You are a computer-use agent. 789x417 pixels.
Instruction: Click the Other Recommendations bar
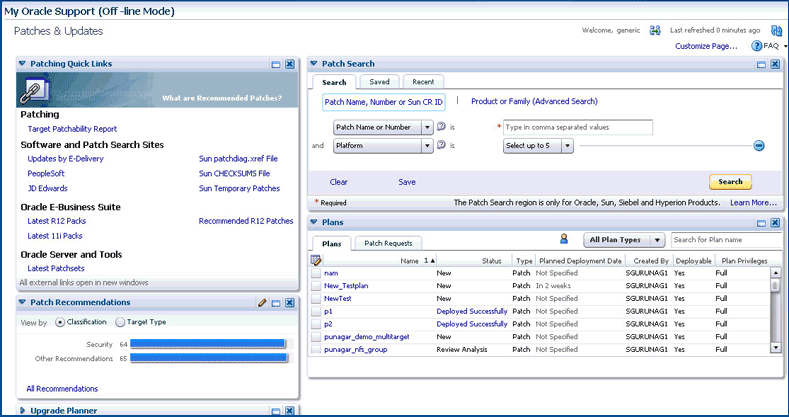(209, 358)
